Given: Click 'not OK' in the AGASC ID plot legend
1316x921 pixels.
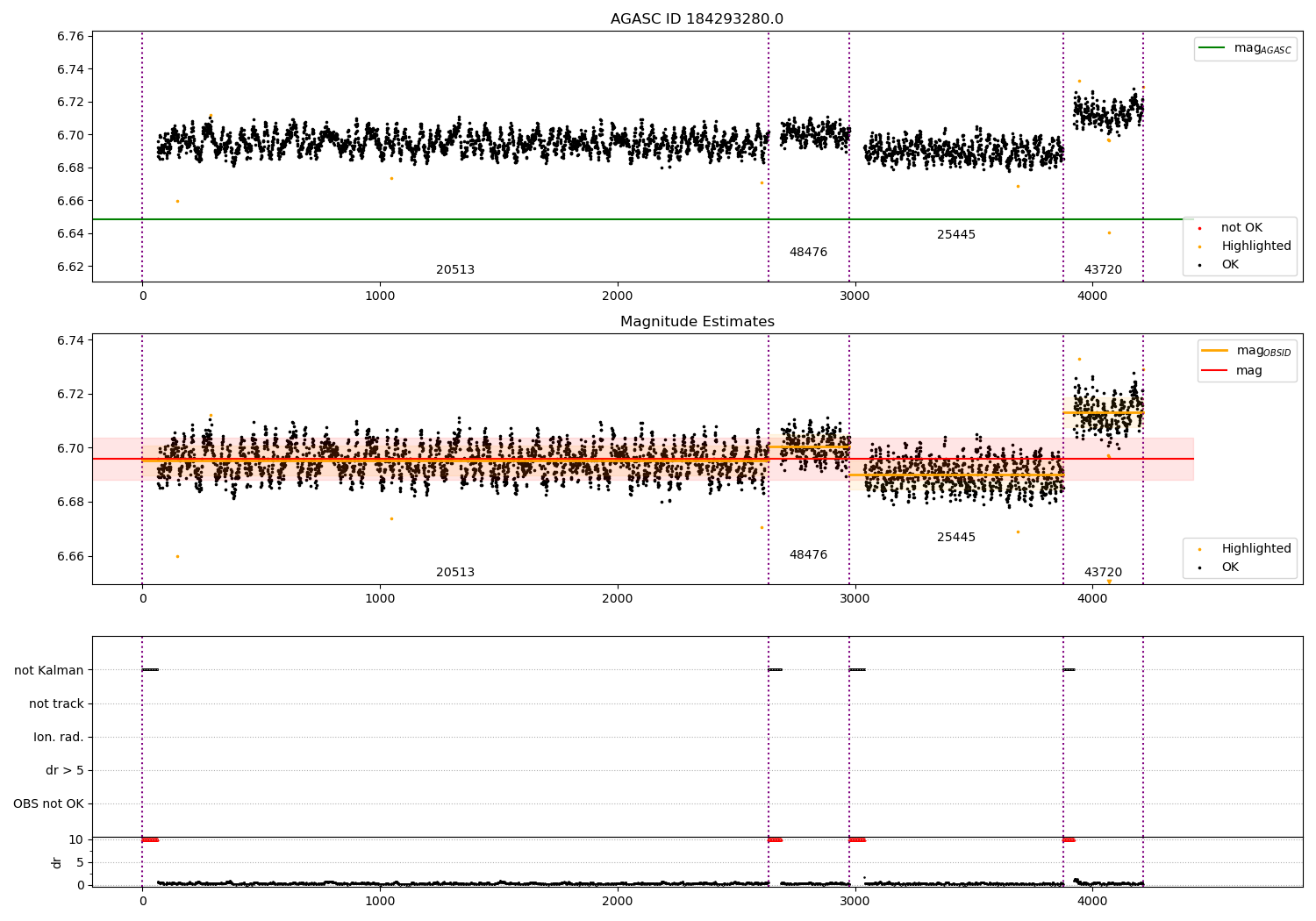Looking at the screenshot, I should (1241, 228).
